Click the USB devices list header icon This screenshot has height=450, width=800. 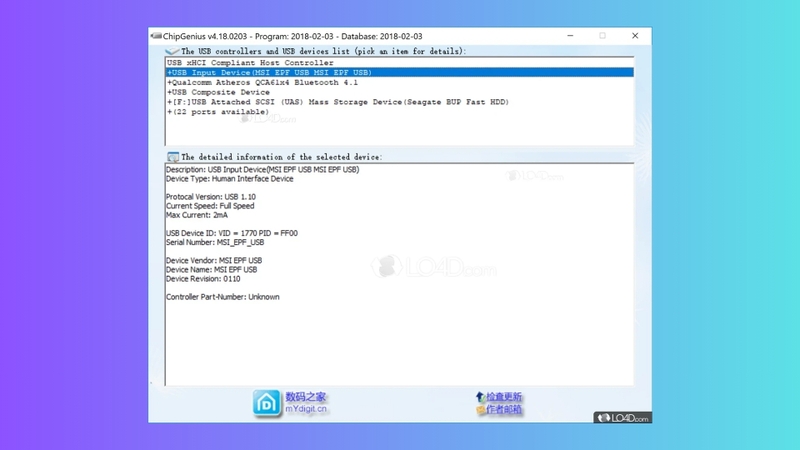pos(172,51)
